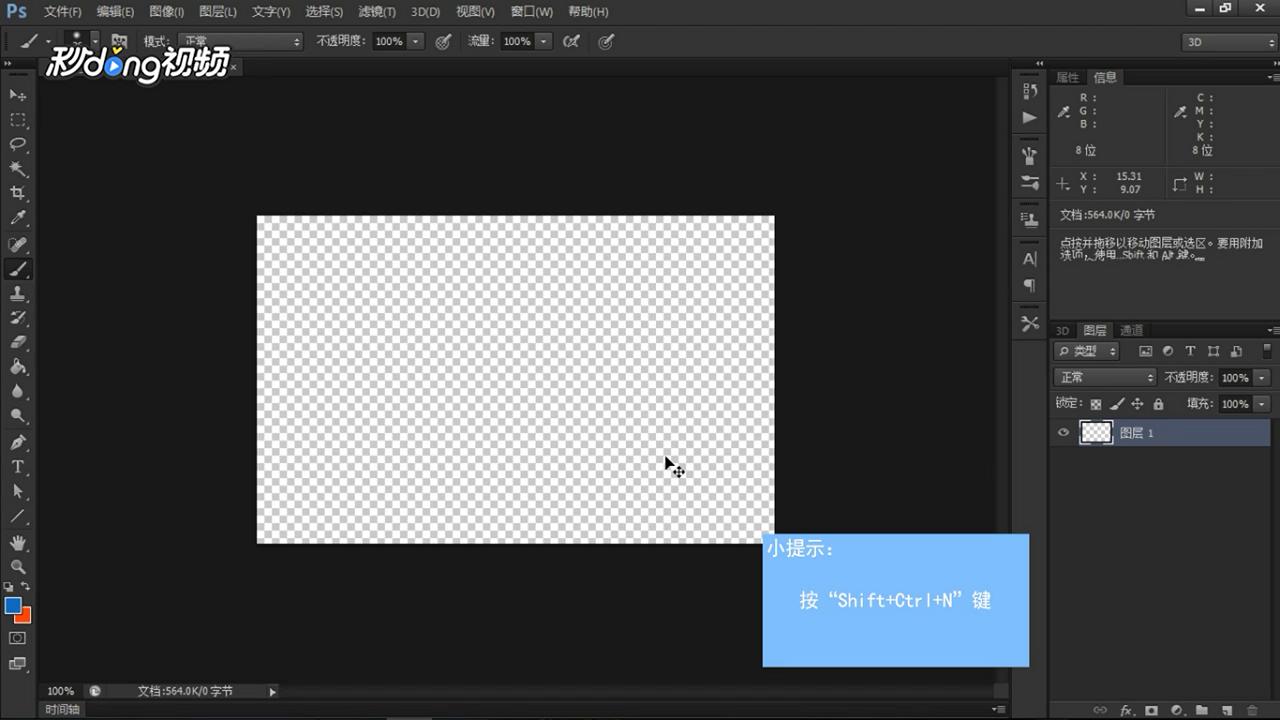Click the add layer style fx icon

coord(1126,710)
